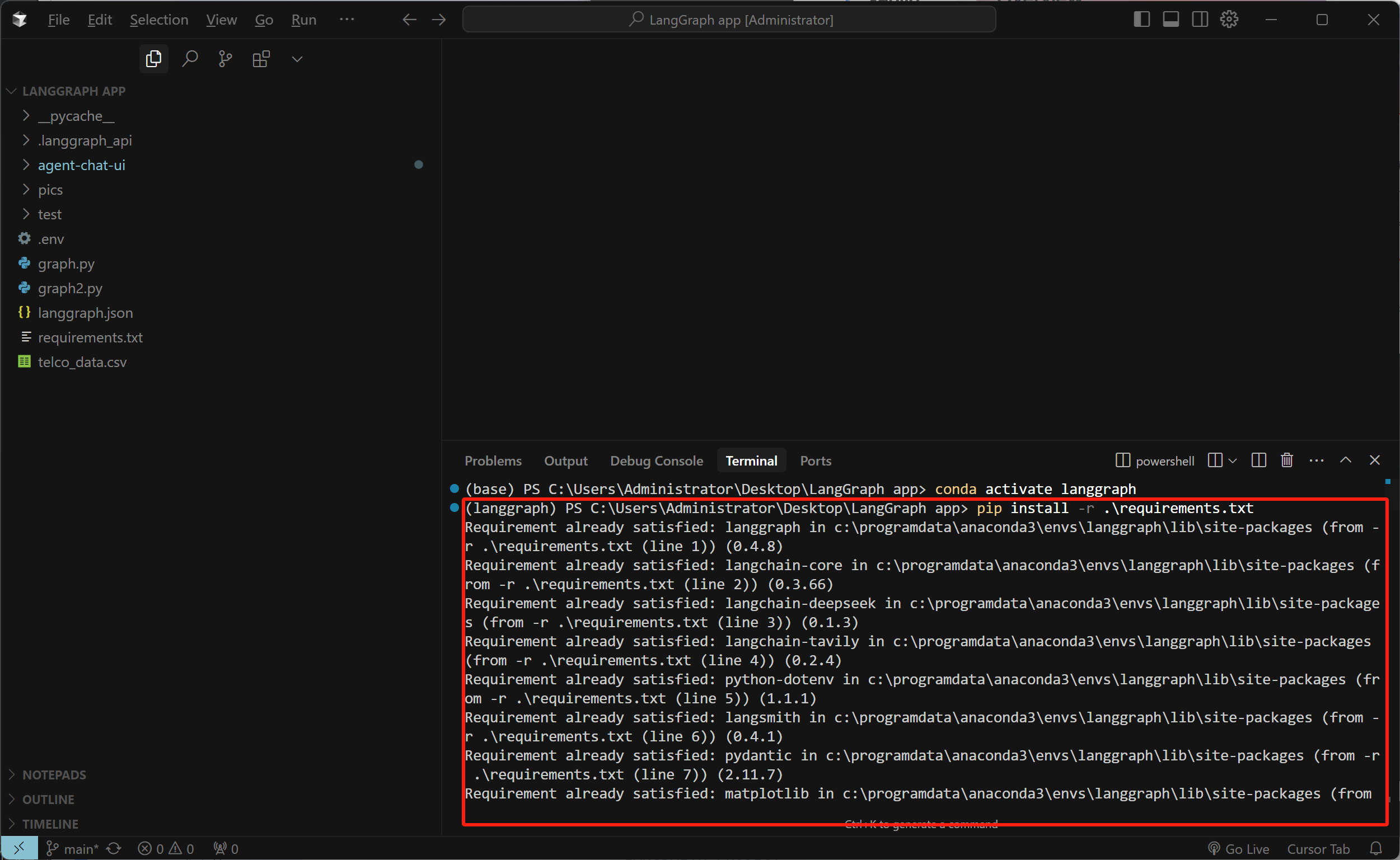This screenshot has height=860, width=1400.
Task: Click the conda activate langgraph command line
Action: (x=800, y=489)
